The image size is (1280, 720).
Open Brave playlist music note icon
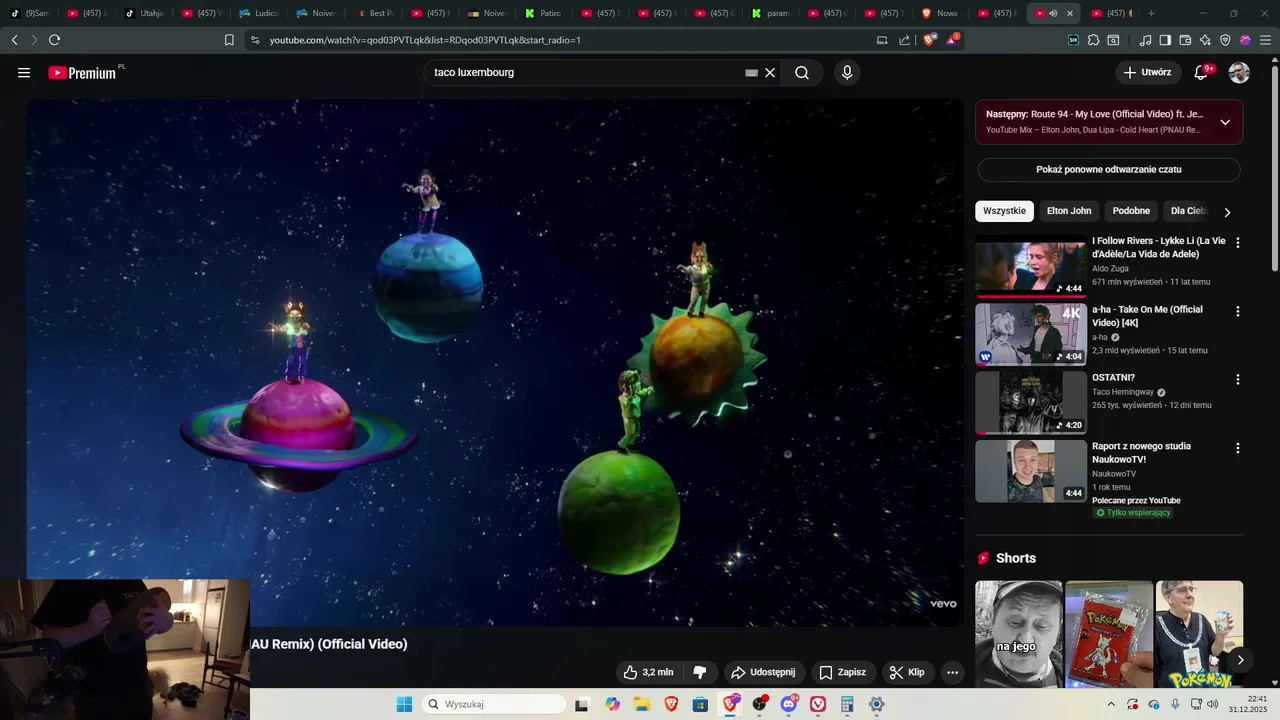click(1145, 40)
